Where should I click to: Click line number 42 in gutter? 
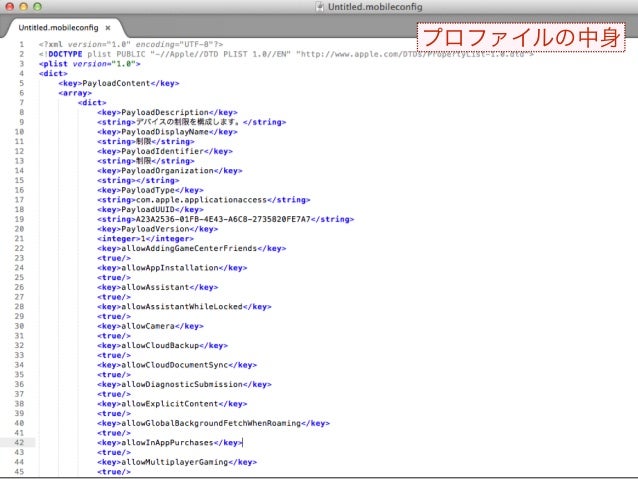pyautogui.click(x=19, y=443)
